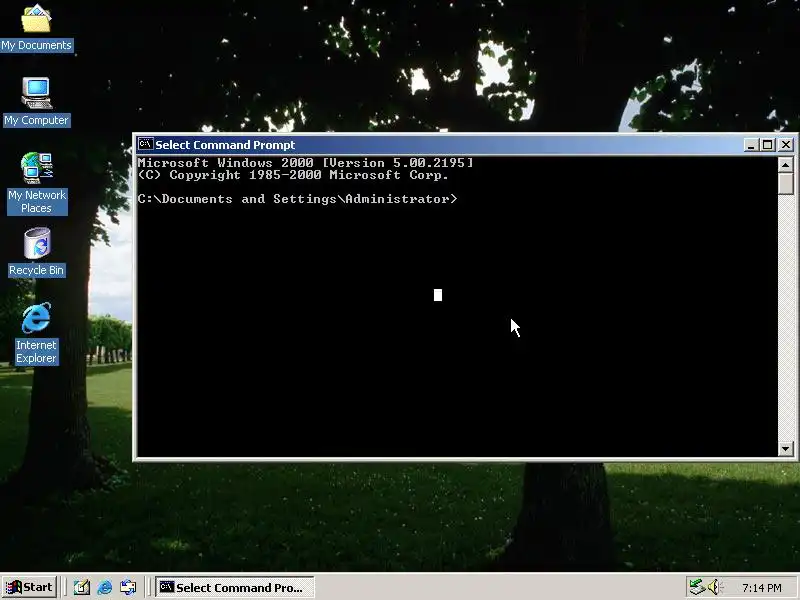Close the Command Prompt window

tap(786, 145)
